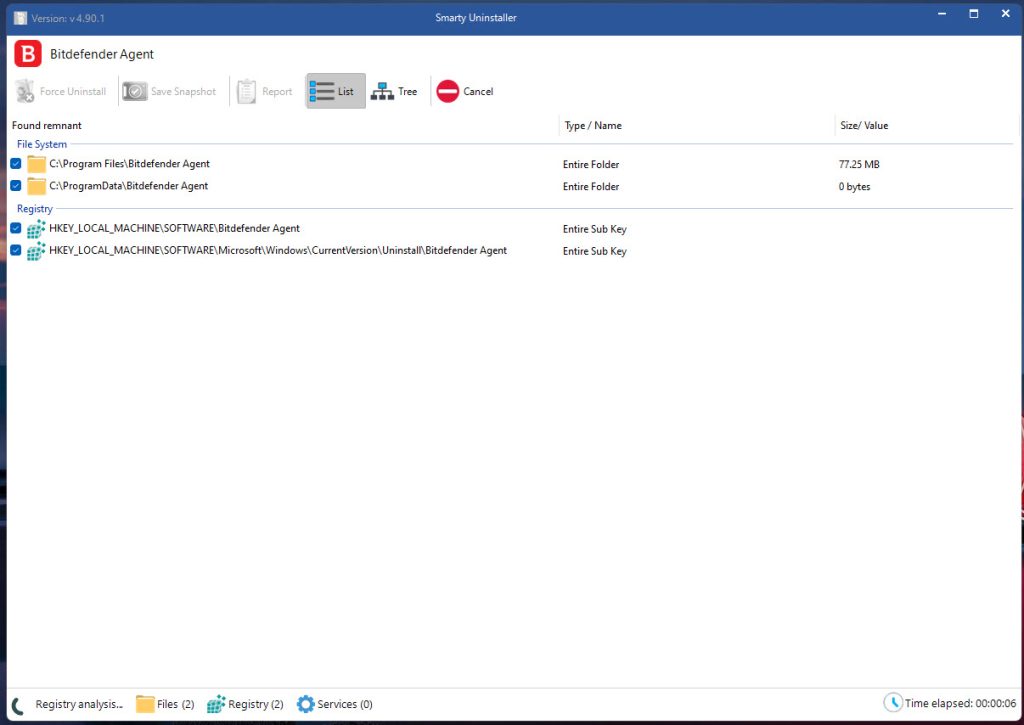Click the registry icon beside Registry (2)
This screenshot has width=1024, height=725.
(x=216, y=704)
